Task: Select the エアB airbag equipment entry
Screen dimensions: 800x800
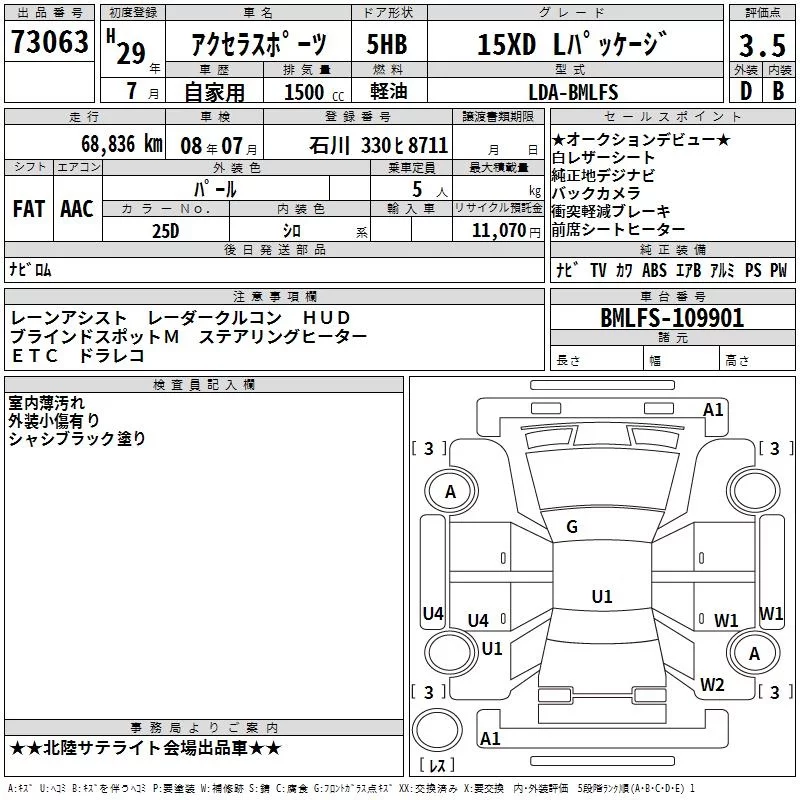Action: point(688,270)
